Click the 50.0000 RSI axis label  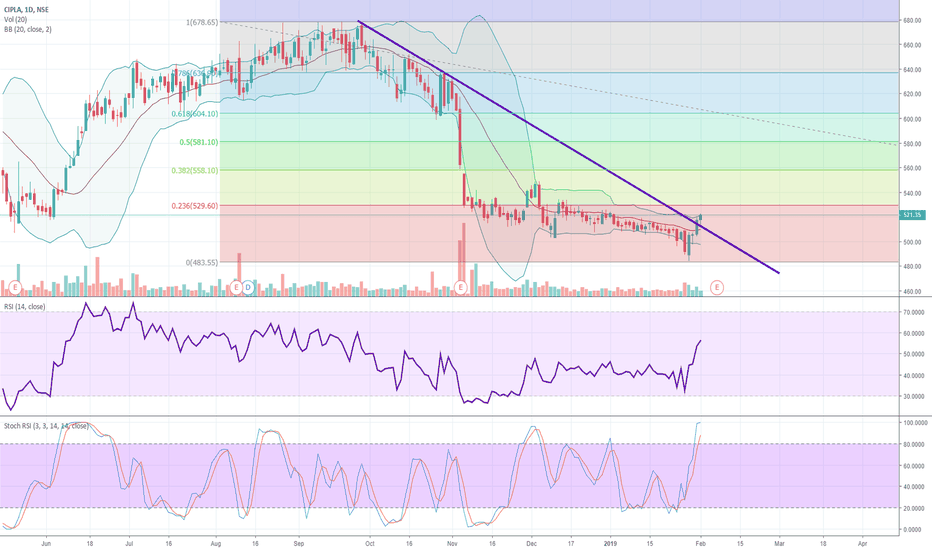pyautogui.click(x=914, y=354)
